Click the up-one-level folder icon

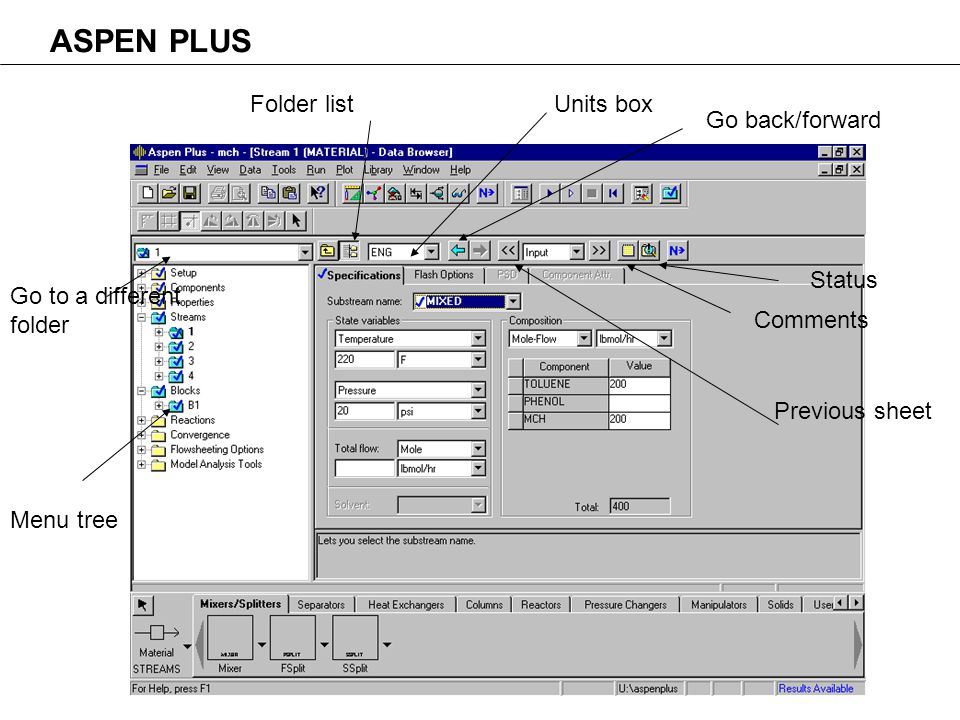click(x=328, y=251)
